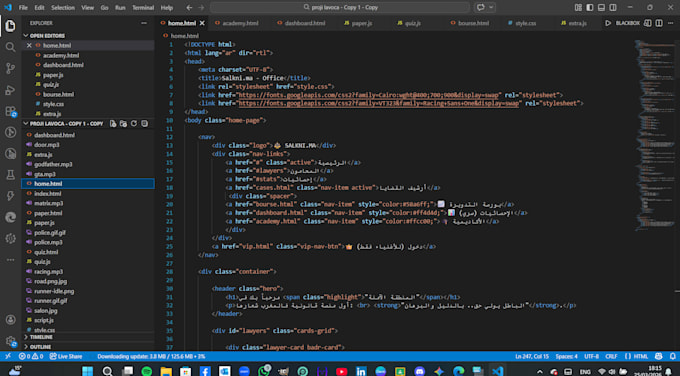Toggle the secondary side bar
This screenshot has height=376, width=680.
click(613, 7)
